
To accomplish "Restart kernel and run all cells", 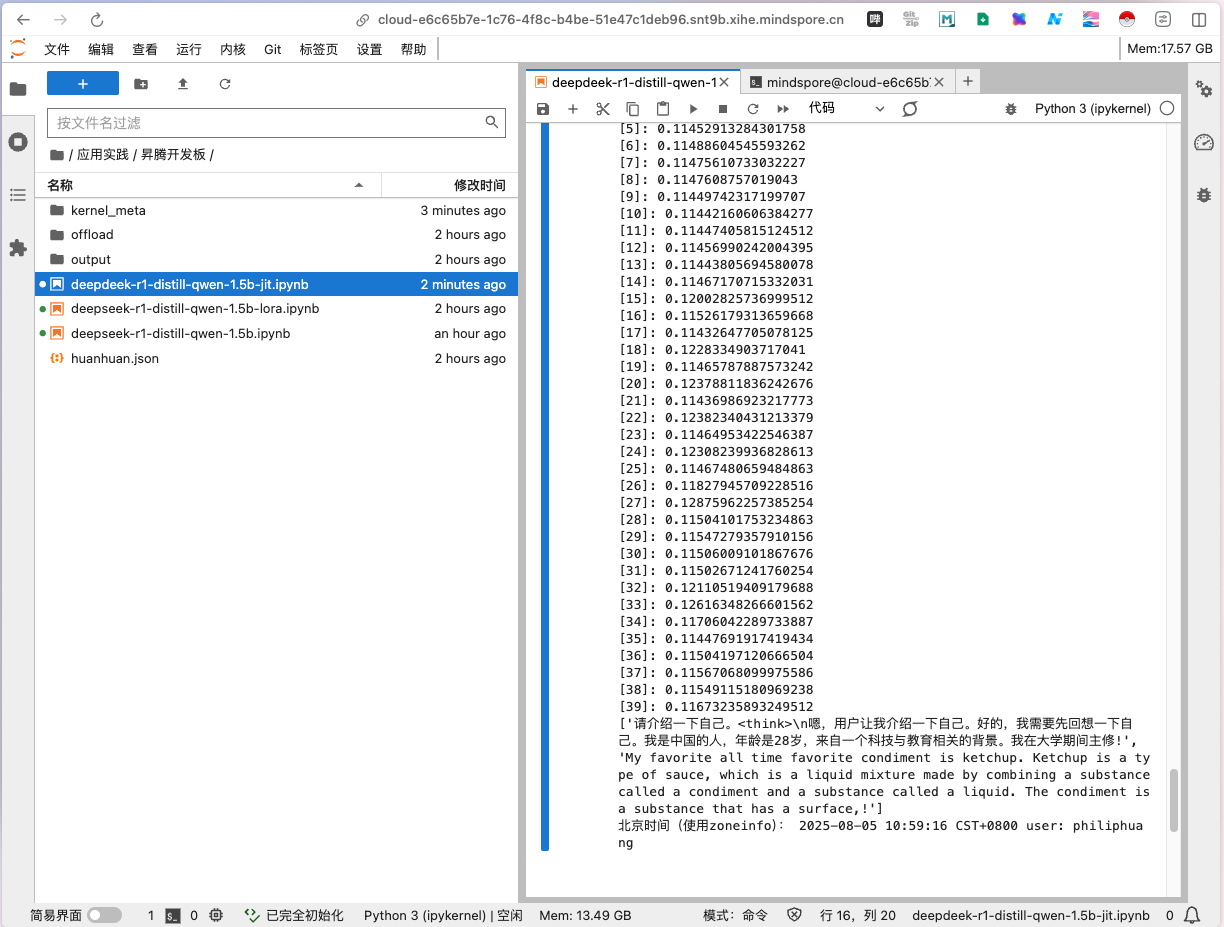I will pos(783,109).
